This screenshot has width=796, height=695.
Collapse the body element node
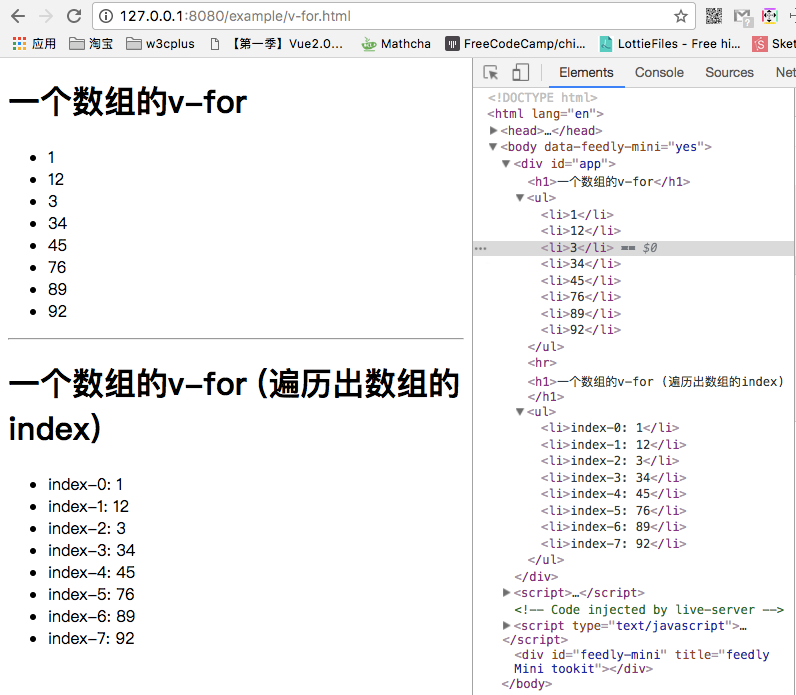point(492,147)
